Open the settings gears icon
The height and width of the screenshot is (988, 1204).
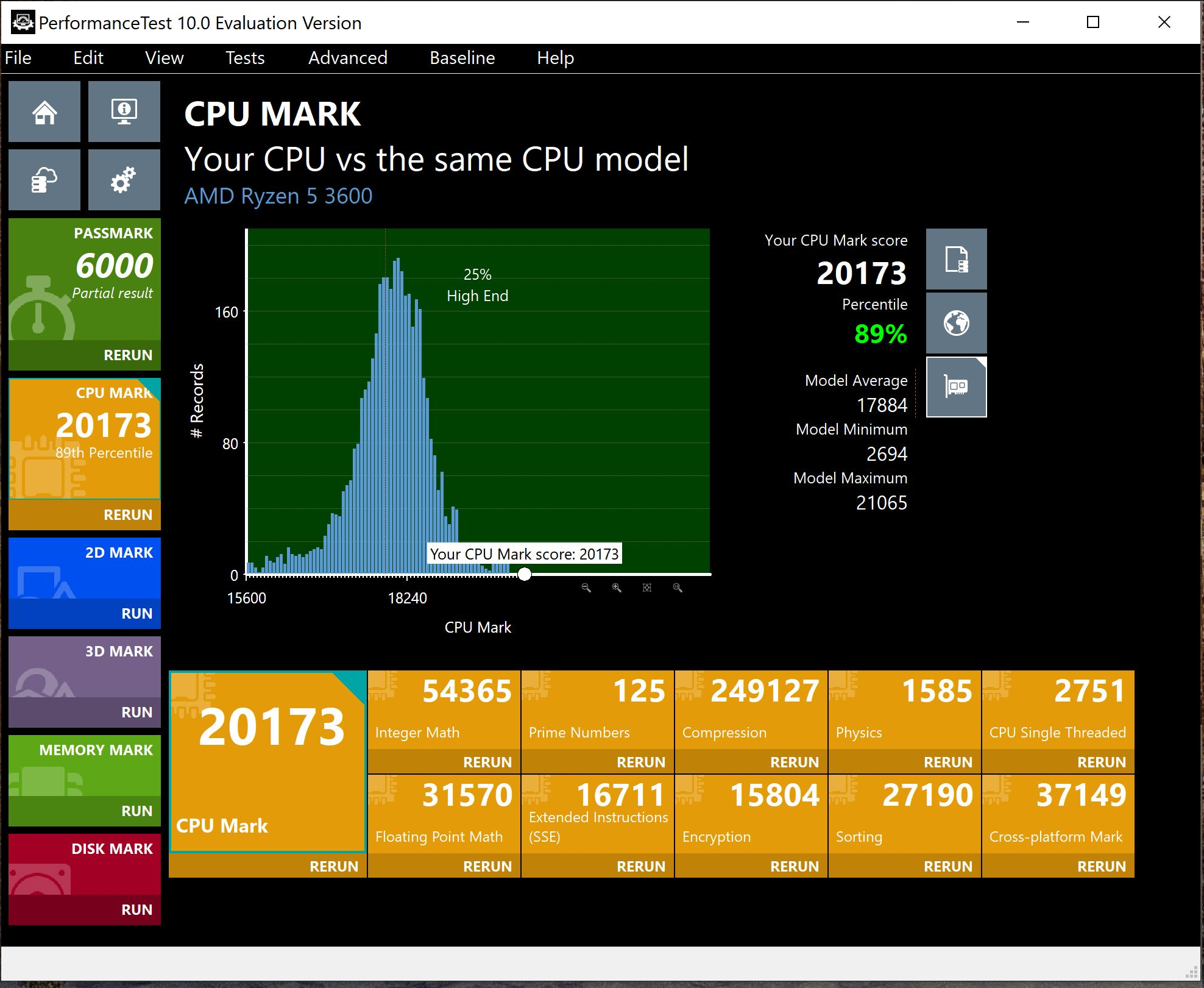[124, 180]
